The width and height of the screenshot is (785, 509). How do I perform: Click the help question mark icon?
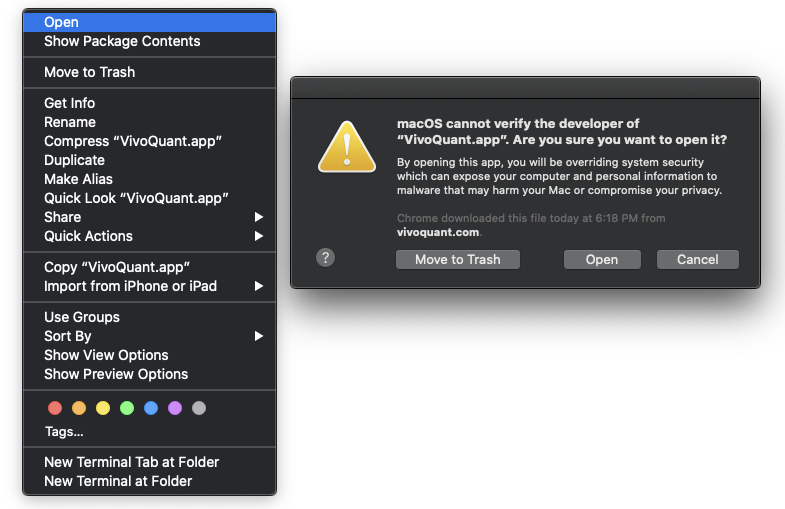click(325, 258)
